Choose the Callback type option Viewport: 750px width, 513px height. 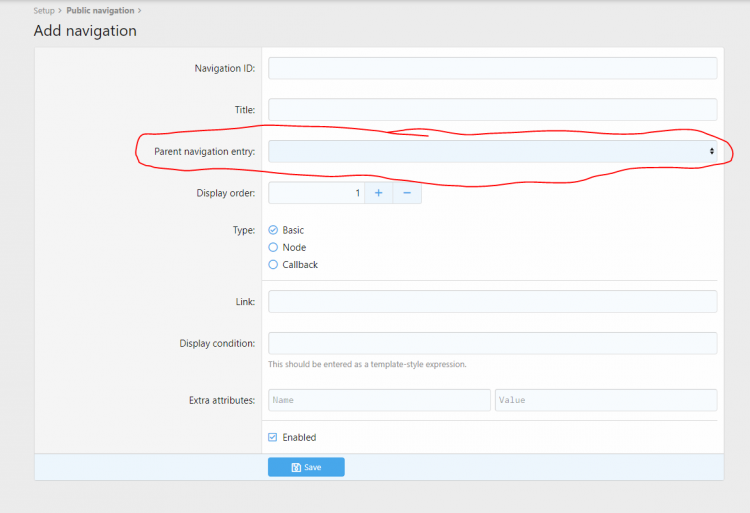273,265
